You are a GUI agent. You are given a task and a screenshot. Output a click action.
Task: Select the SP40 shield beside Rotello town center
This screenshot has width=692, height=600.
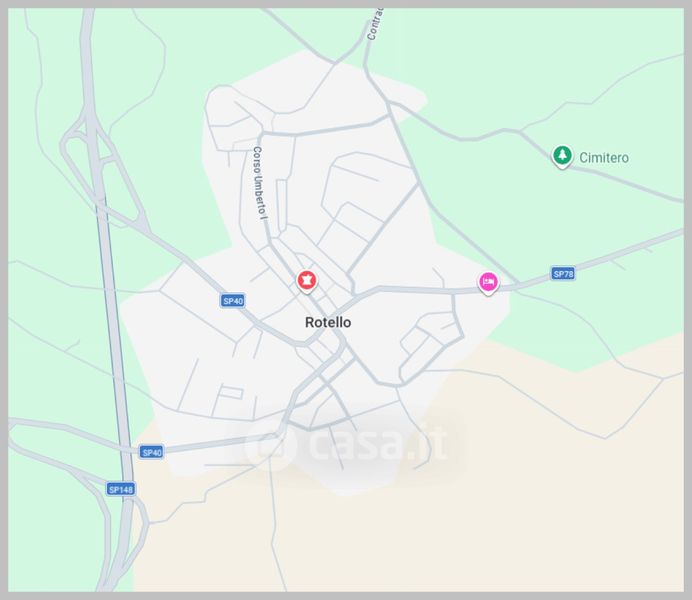click(x=233, y=301)
